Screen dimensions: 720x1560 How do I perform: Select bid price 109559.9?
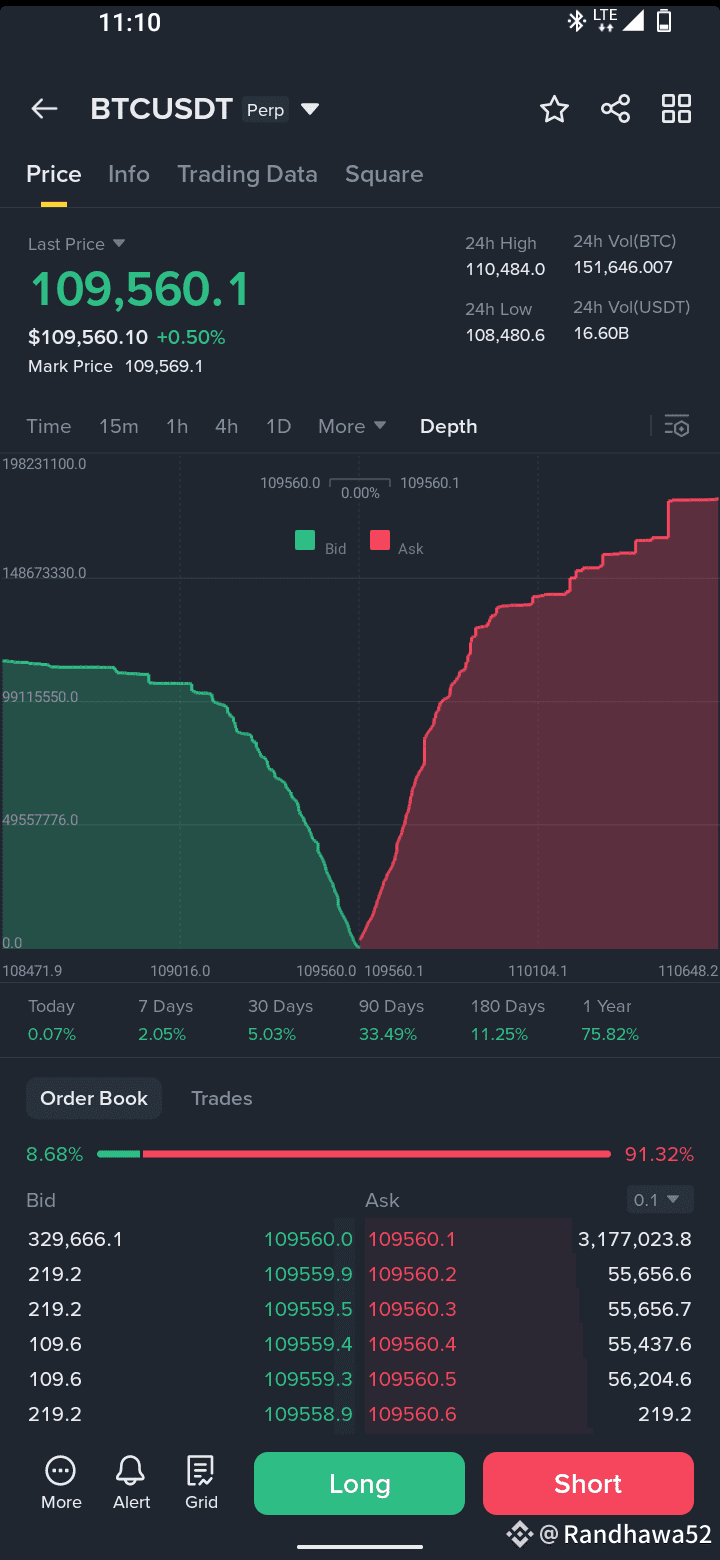pos(308,1275)
